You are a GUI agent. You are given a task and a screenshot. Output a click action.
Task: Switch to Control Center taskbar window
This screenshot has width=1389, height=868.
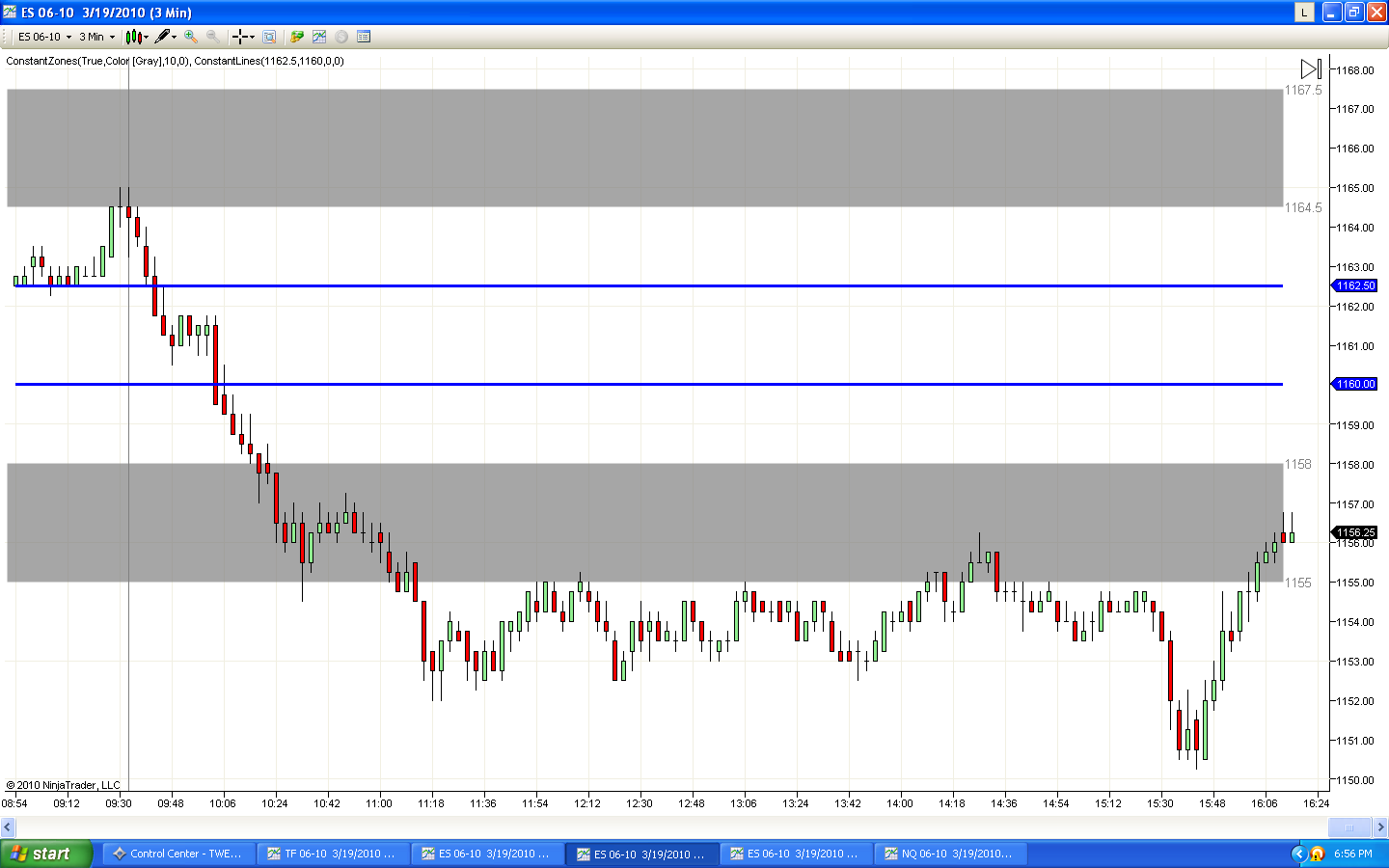point(177,854)
